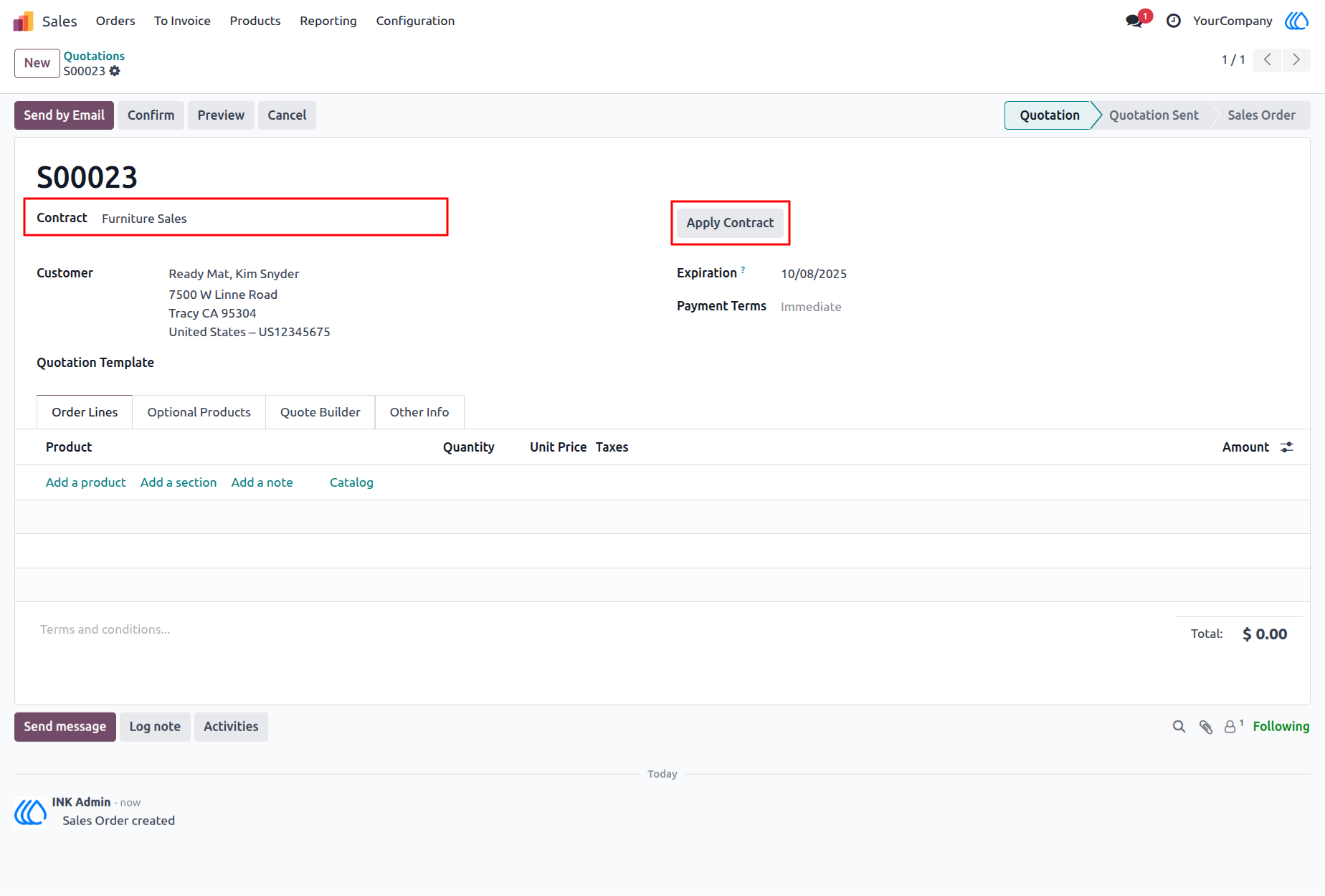The height and width of the screenshot is (896, 1325).
Task: Click Add a section link
Action: point(179,482)
